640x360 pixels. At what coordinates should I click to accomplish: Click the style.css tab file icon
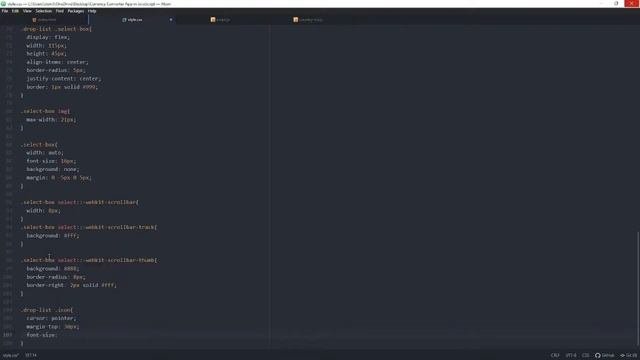(x=124, y=20)
